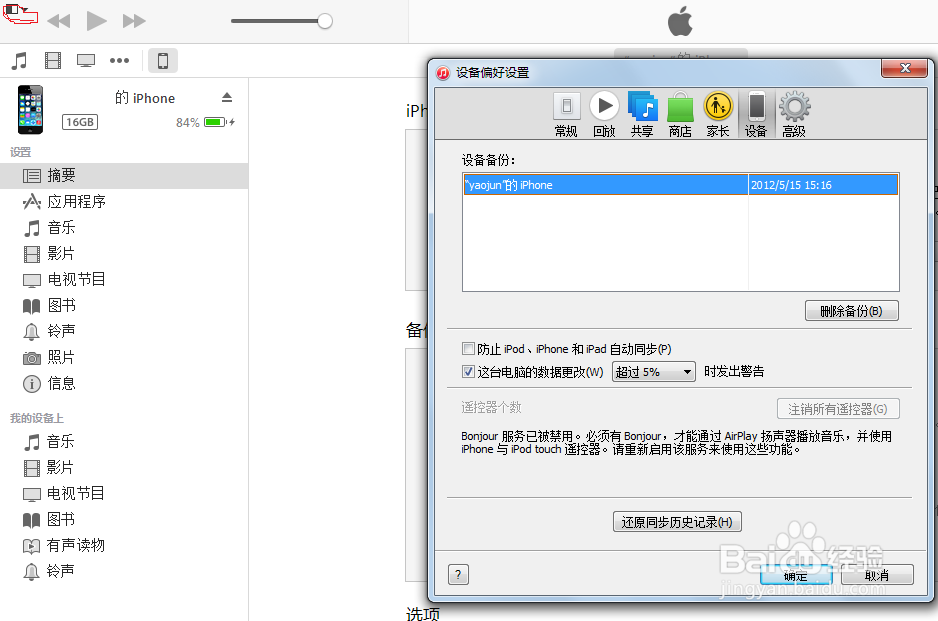Select 应用程序 in settings sidebar

coord(124,202)
